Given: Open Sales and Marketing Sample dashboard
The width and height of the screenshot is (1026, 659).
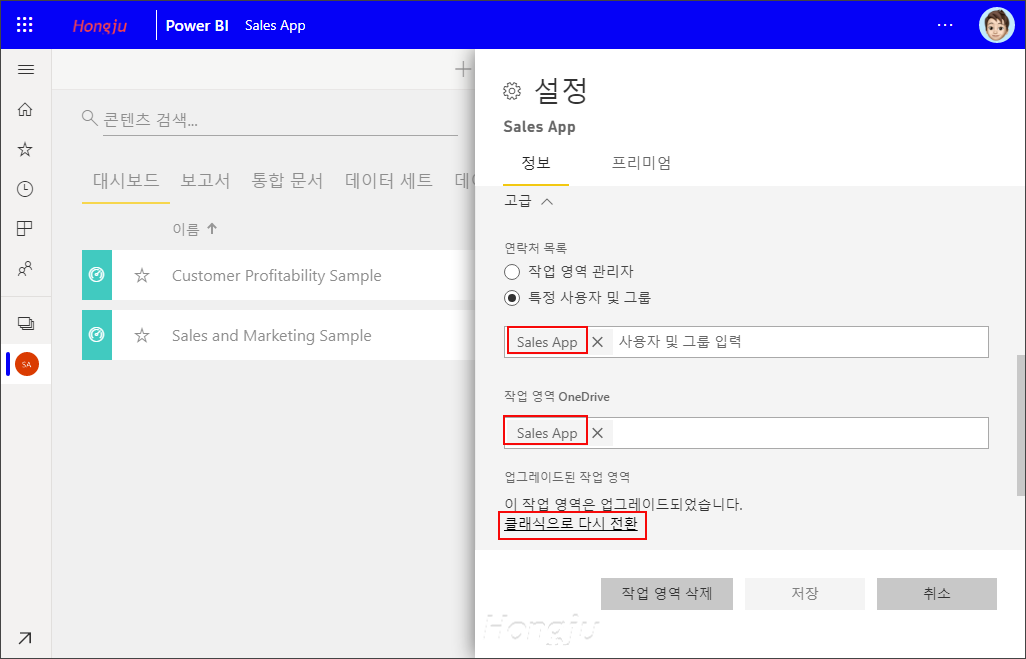Looking at the screenshot, I should [x=272, y=336].
